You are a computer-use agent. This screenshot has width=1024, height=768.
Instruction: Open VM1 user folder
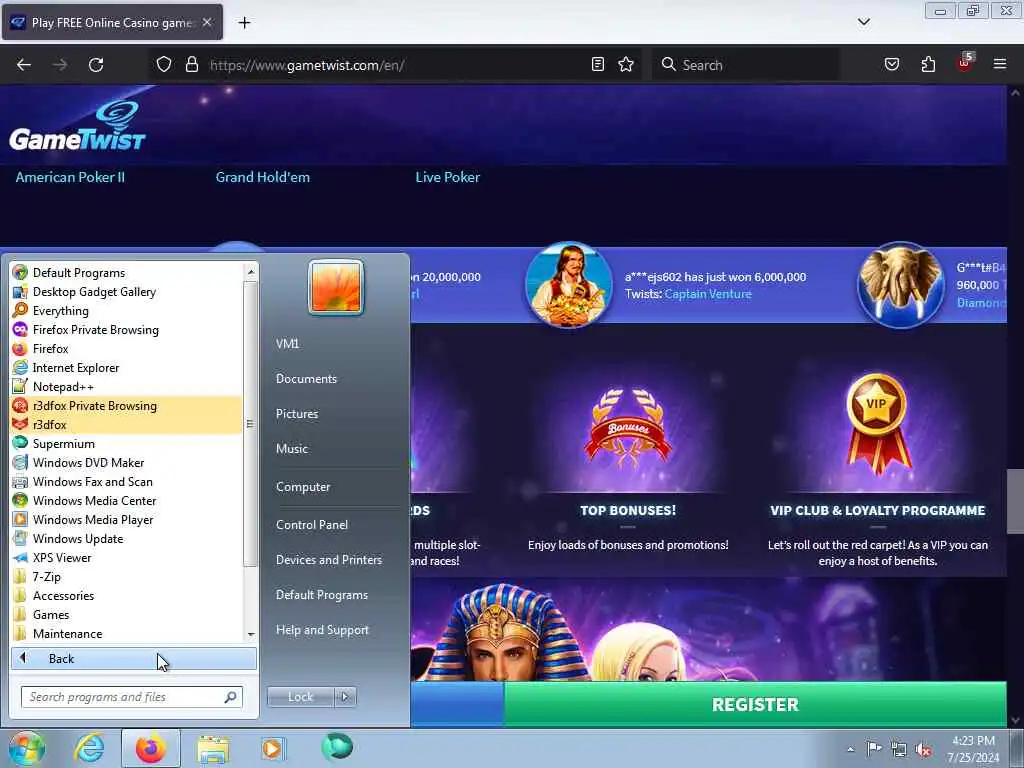click(287, 344)
